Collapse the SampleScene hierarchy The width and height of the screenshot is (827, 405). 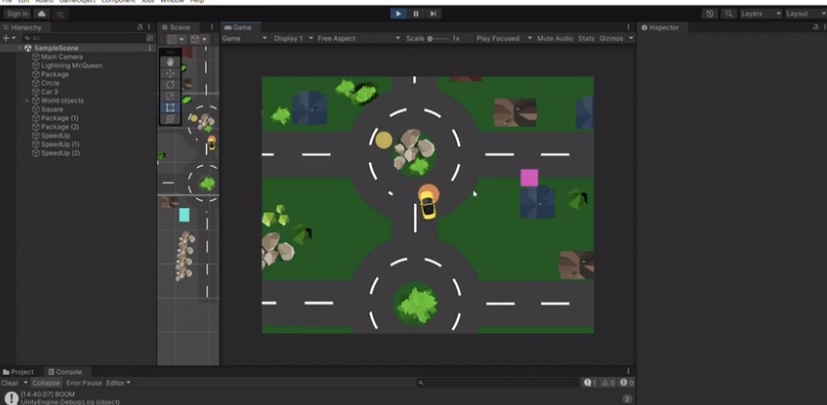click(20, 48)
